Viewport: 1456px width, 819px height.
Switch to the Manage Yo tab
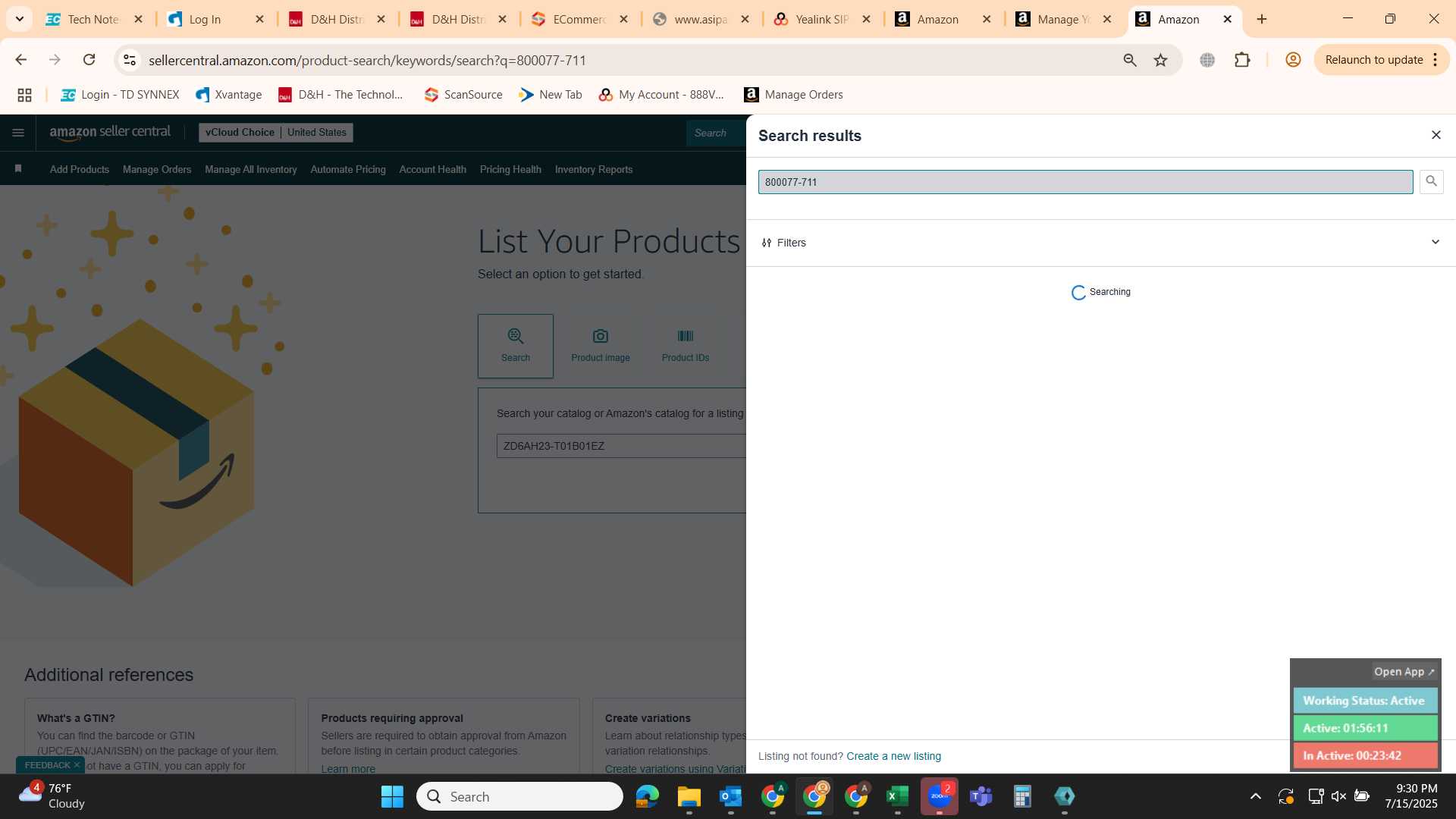(1063, 19)
